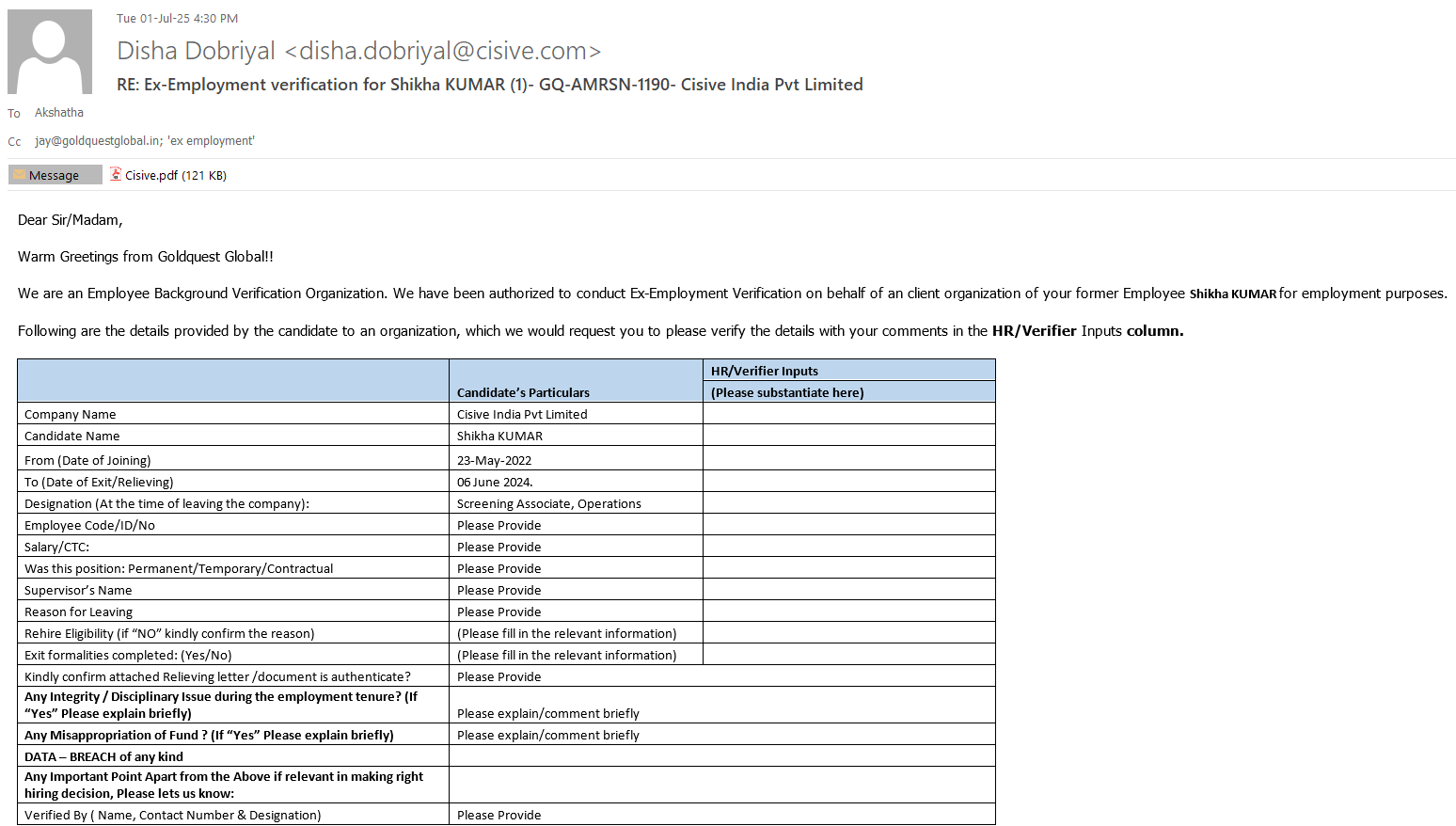Click the envelope icon on the Message tab
The height and width of the screenshot is (826, 1456).
[19, 175]
